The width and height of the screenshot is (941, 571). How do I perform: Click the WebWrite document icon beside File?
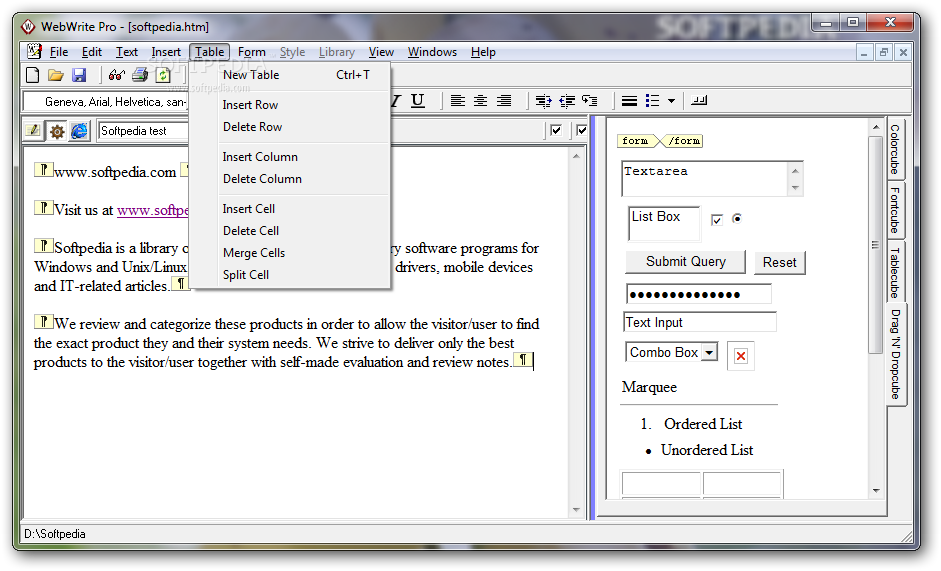pyautogui.click(x=34, y=52)
